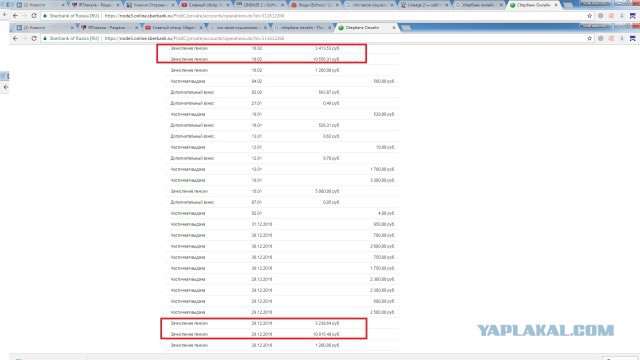Click the amount 9,78 руб.
Image resolution: width=640 pixels, height=360 pixels.
(331, 158)
